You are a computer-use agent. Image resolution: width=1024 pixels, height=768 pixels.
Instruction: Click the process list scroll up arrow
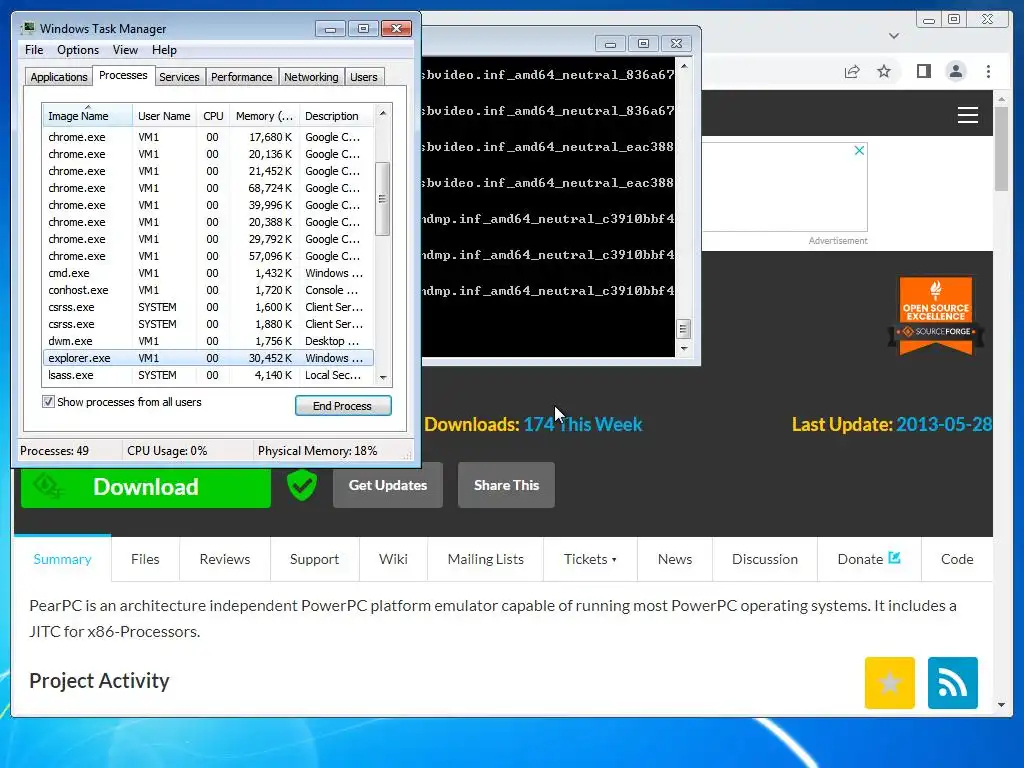(383, 113)
